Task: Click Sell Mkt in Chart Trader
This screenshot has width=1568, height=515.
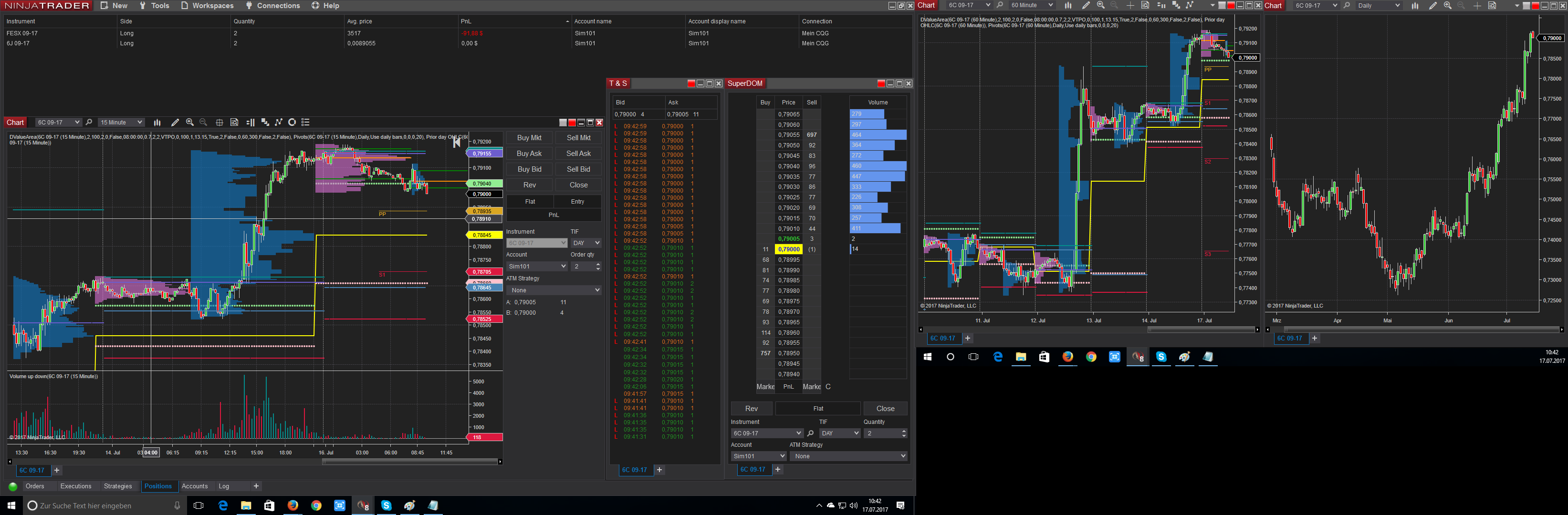Action: tap(578, 138)
